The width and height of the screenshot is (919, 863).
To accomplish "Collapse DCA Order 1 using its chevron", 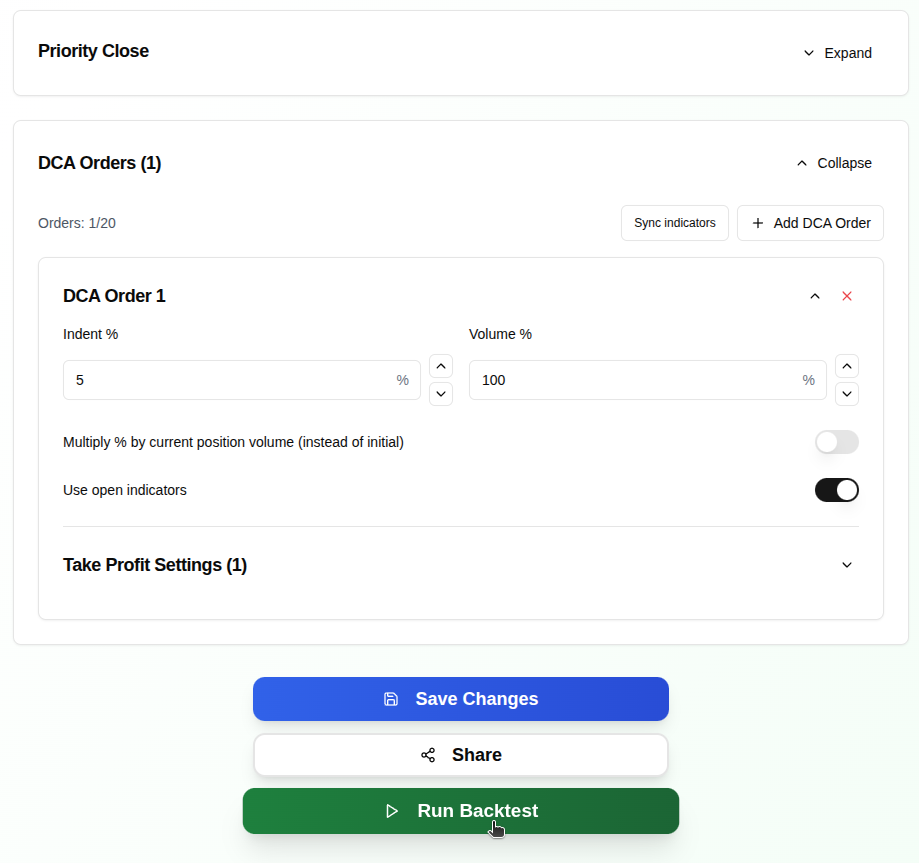I will point(814,296).
